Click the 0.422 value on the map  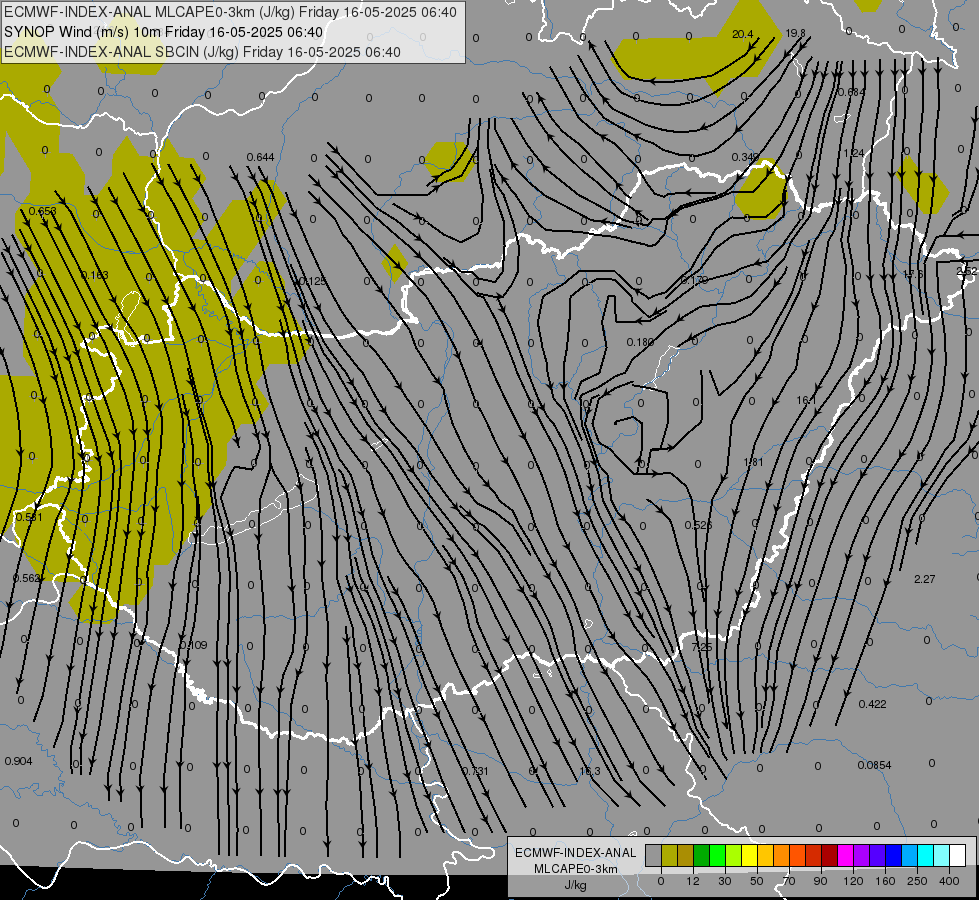click(872, 704)
